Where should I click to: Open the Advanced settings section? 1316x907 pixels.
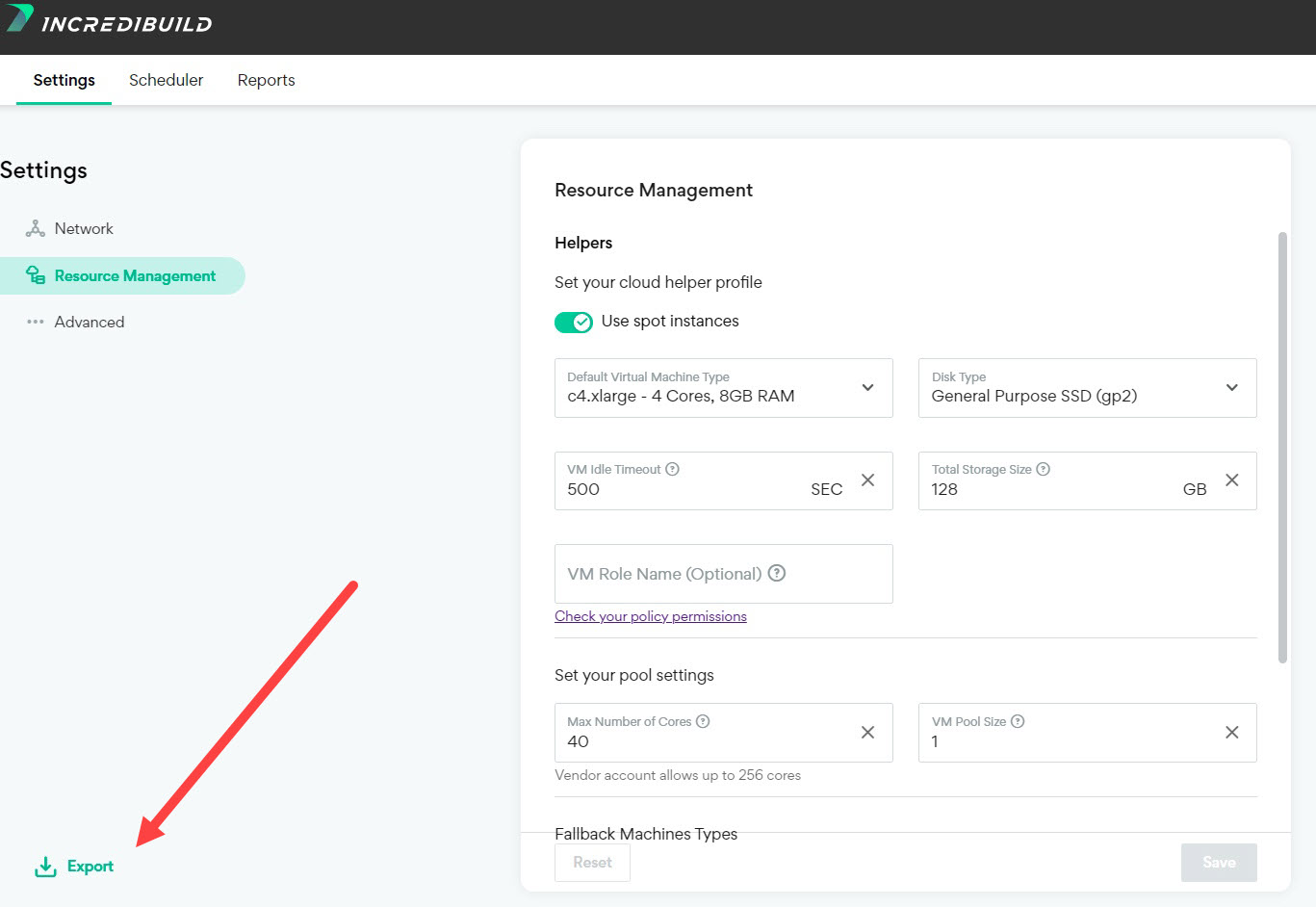90,322
